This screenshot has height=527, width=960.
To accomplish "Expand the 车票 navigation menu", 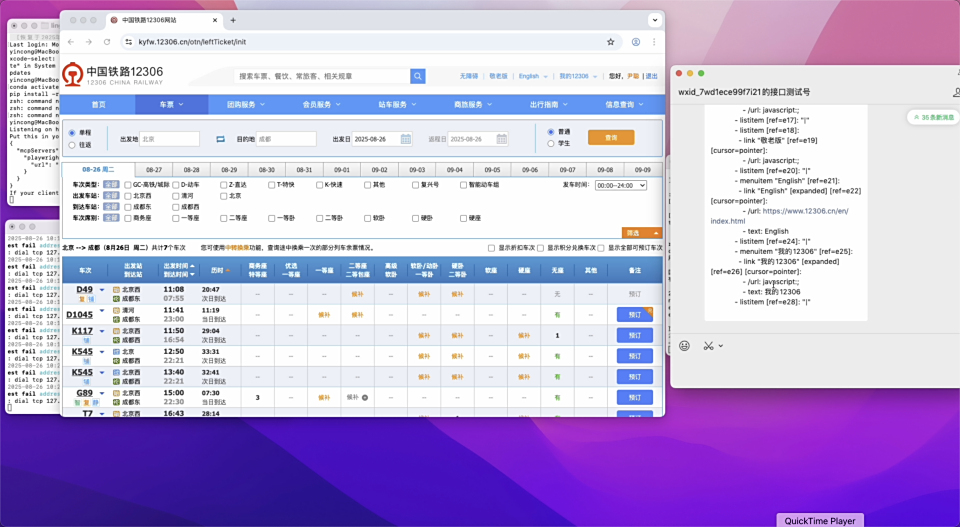I will [171, 105].
